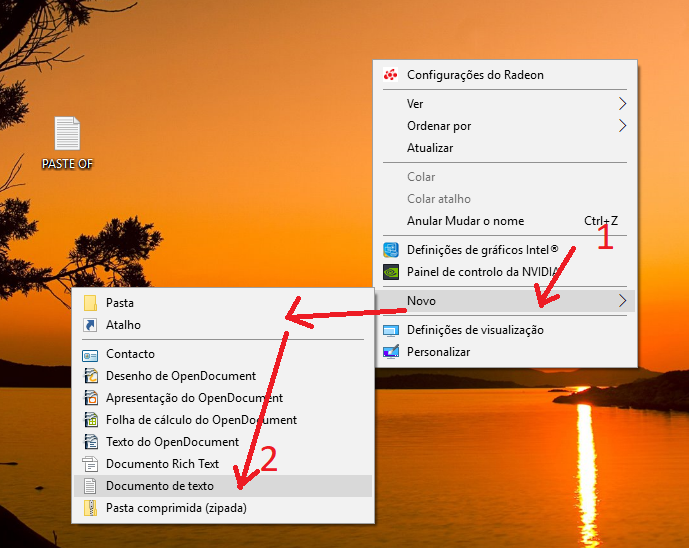Create a new Contacto
Viewport: 689px width, 548px height.
click(223, 354)
